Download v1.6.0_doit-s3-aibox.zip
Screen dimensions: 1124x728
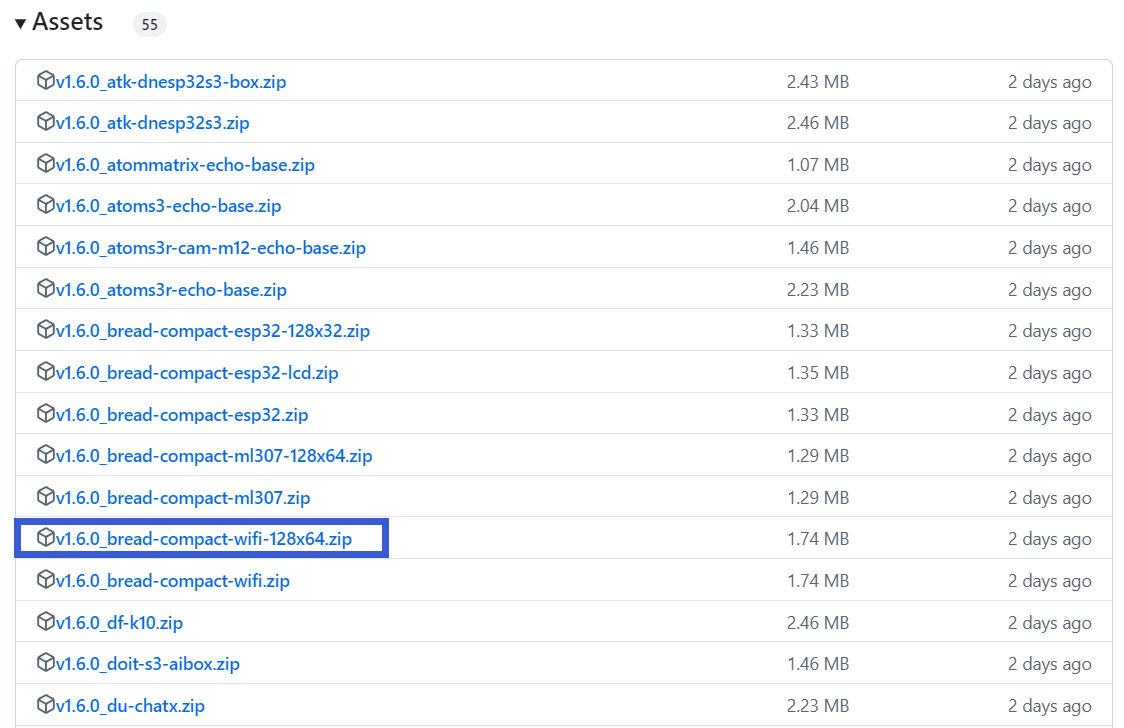(148, 664)
